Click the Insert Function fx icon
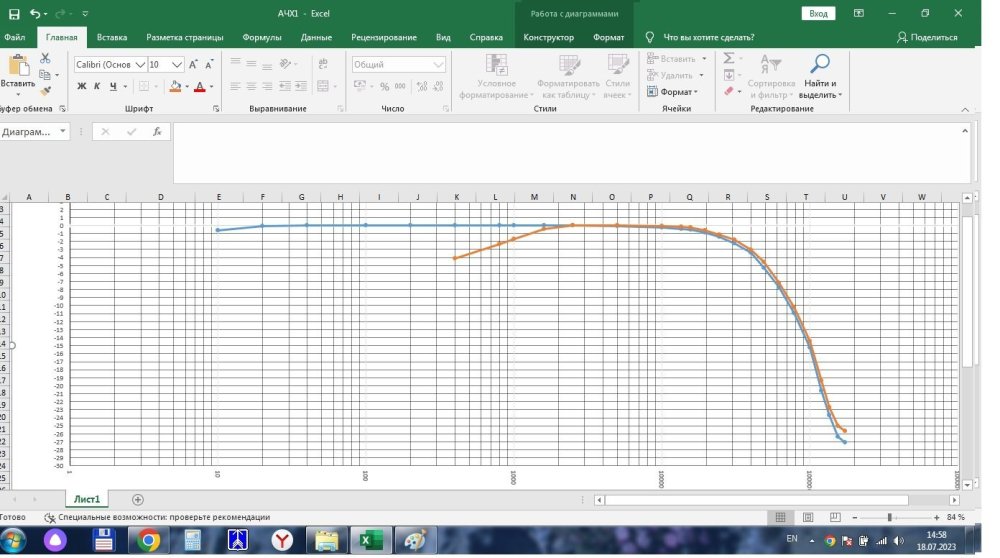 [x=157, y=131]
